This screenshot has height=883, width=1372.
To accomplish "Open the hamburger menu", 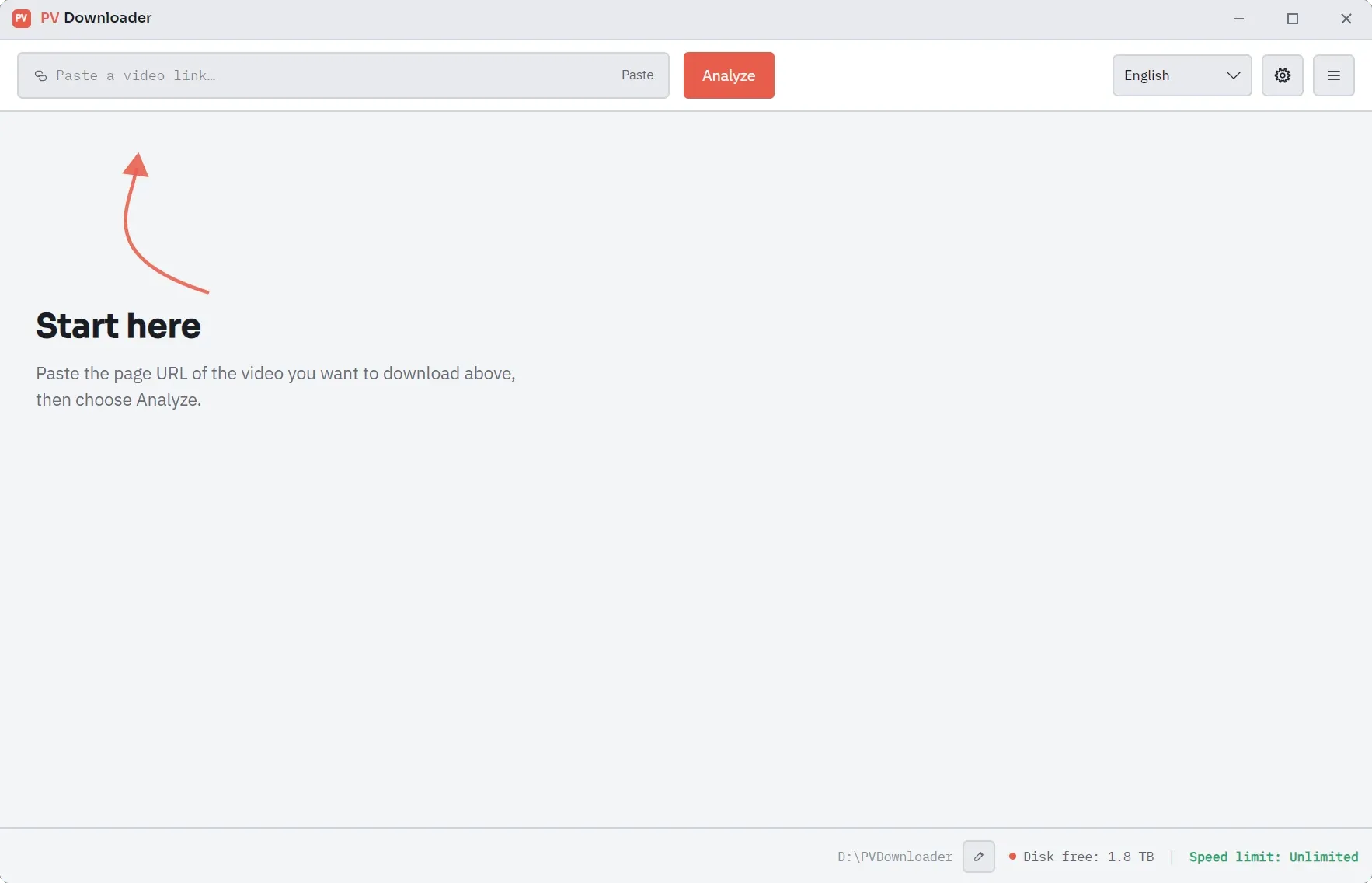I will 1333,75.
